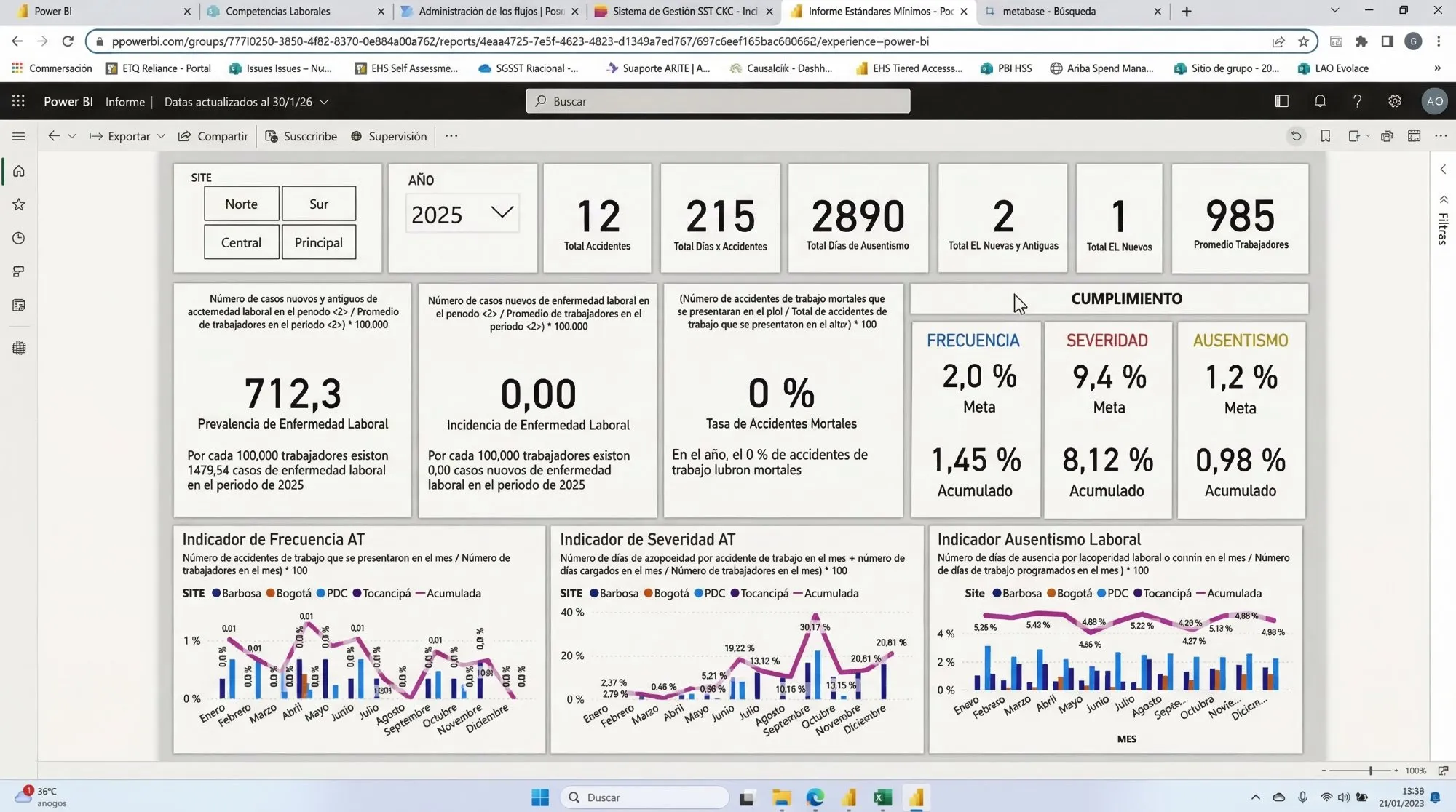Select the Norte site slicer button
The width and height of the screenshot is (1456, 812).
241,204
